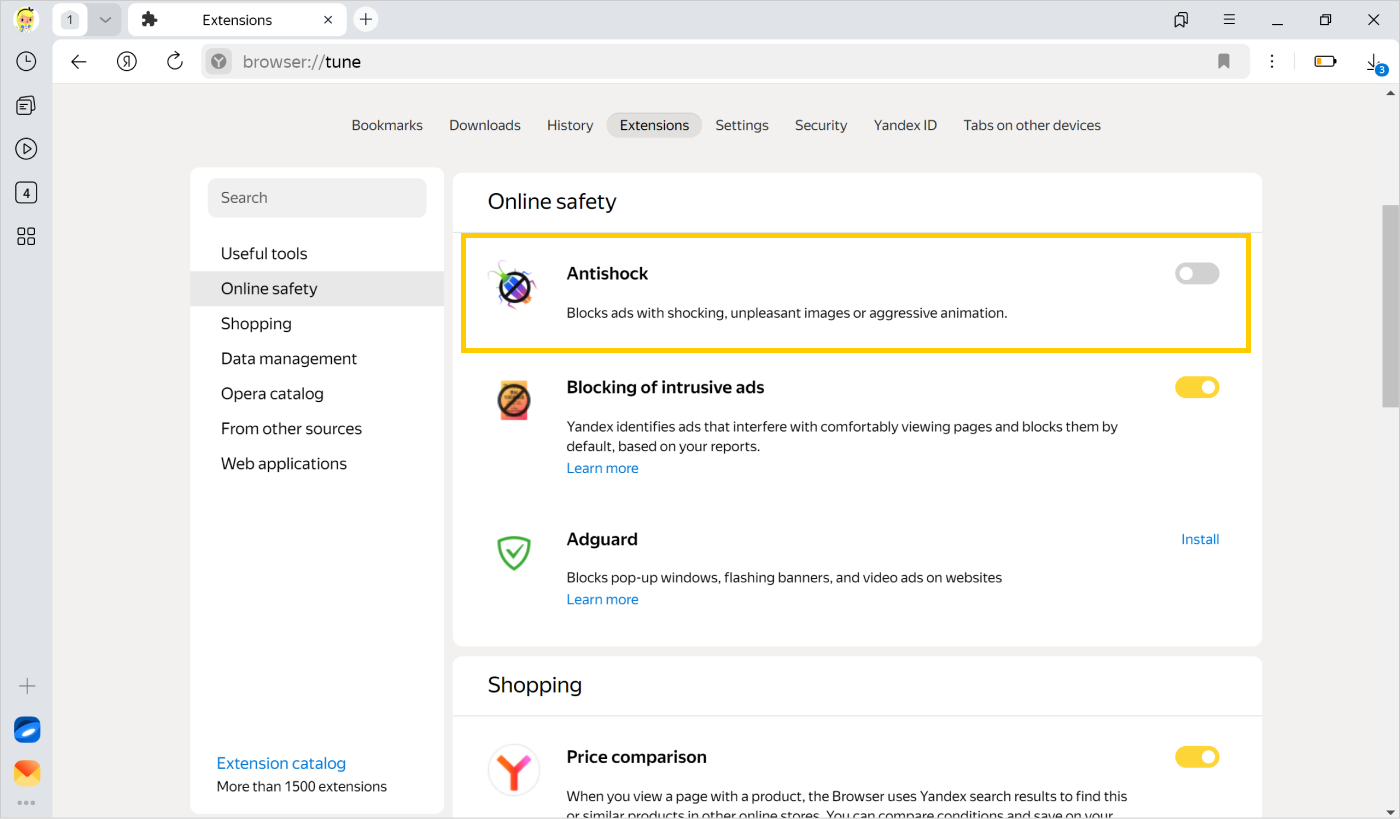Image resolution: width=1400 pixels, height=819 pixels.
Task: Click the Yandex home button icon
Action: [x=126, y=62]
